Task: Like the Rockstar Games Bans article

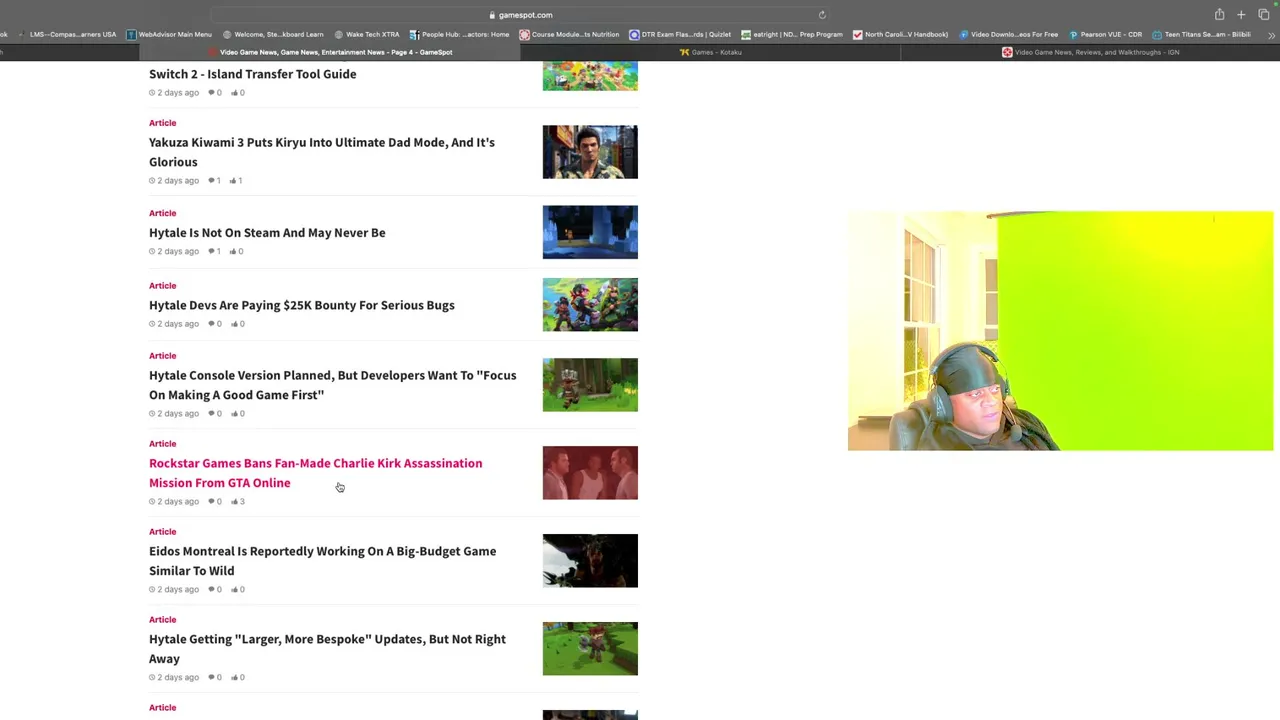Action: tap(238, 502)
